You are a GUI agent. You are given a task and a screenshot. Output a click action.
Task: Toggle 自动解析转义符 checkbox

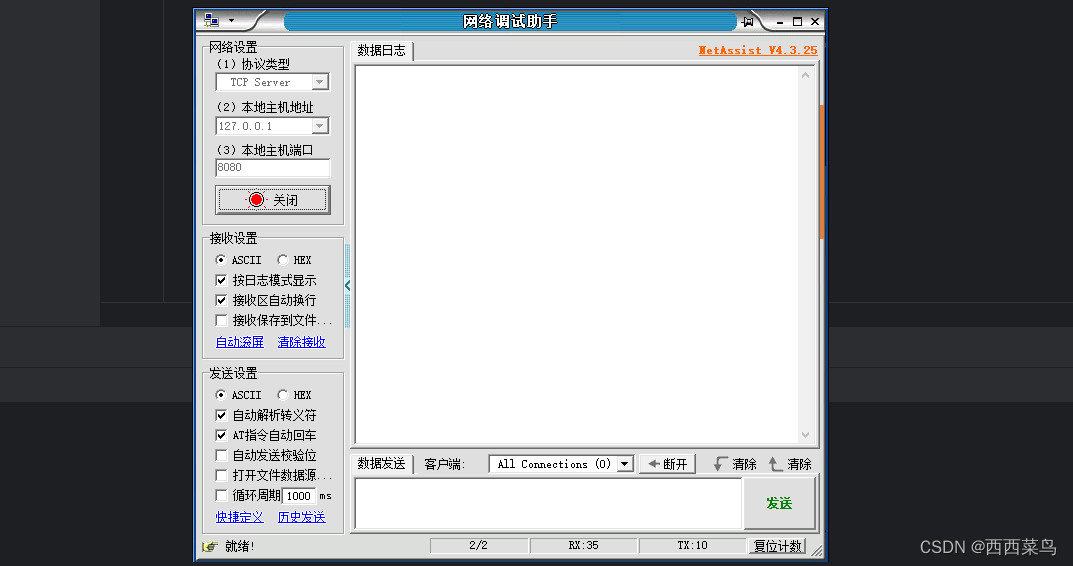[221, 415]
